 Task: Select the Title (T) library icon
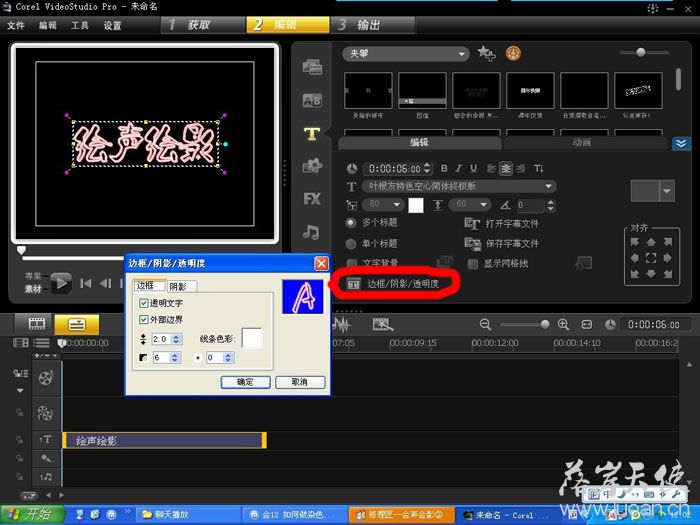(312, 133)
